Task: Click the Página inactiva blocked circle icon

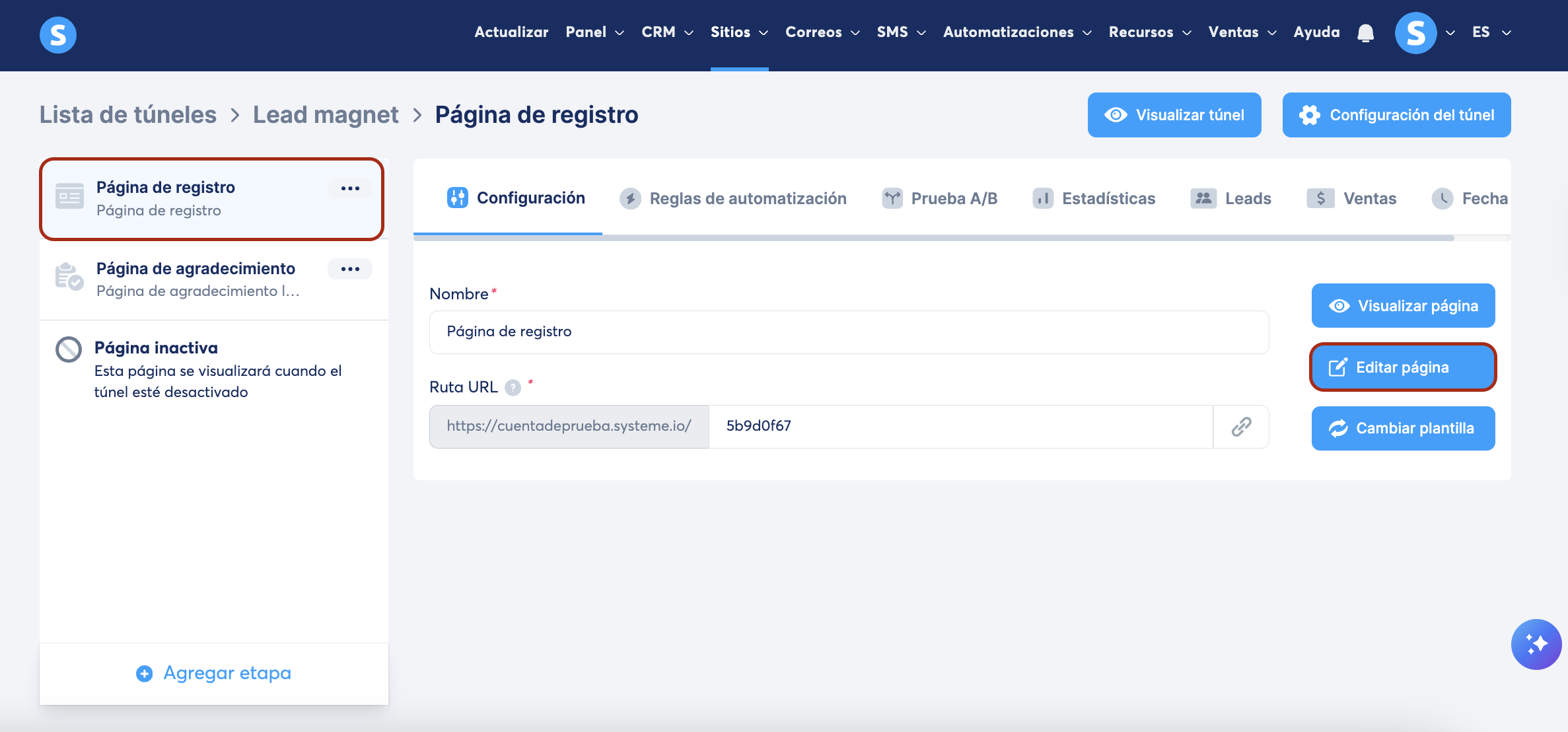Action: pos(69,349)
